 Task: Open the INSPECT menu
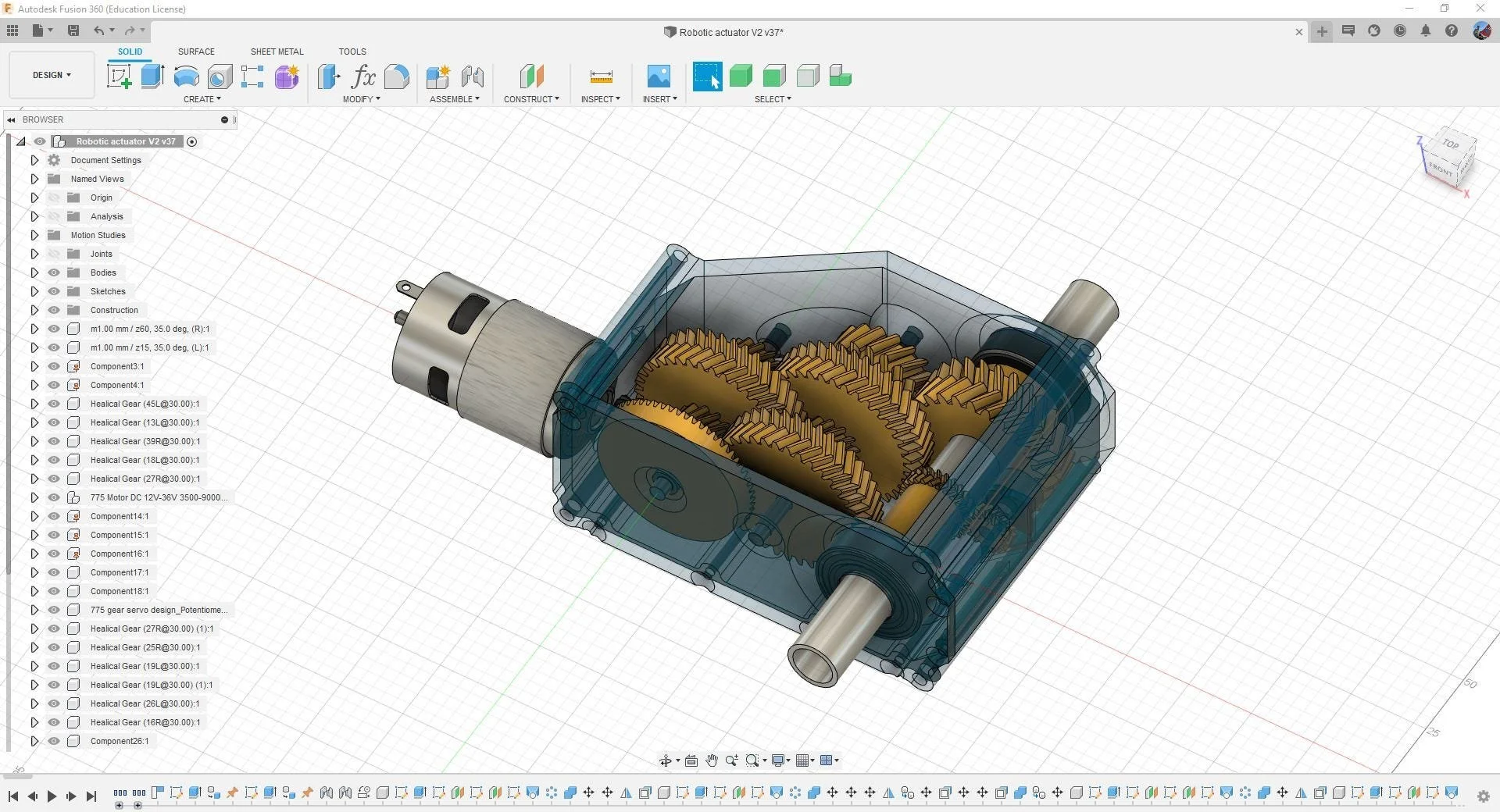tap(601, 99)
